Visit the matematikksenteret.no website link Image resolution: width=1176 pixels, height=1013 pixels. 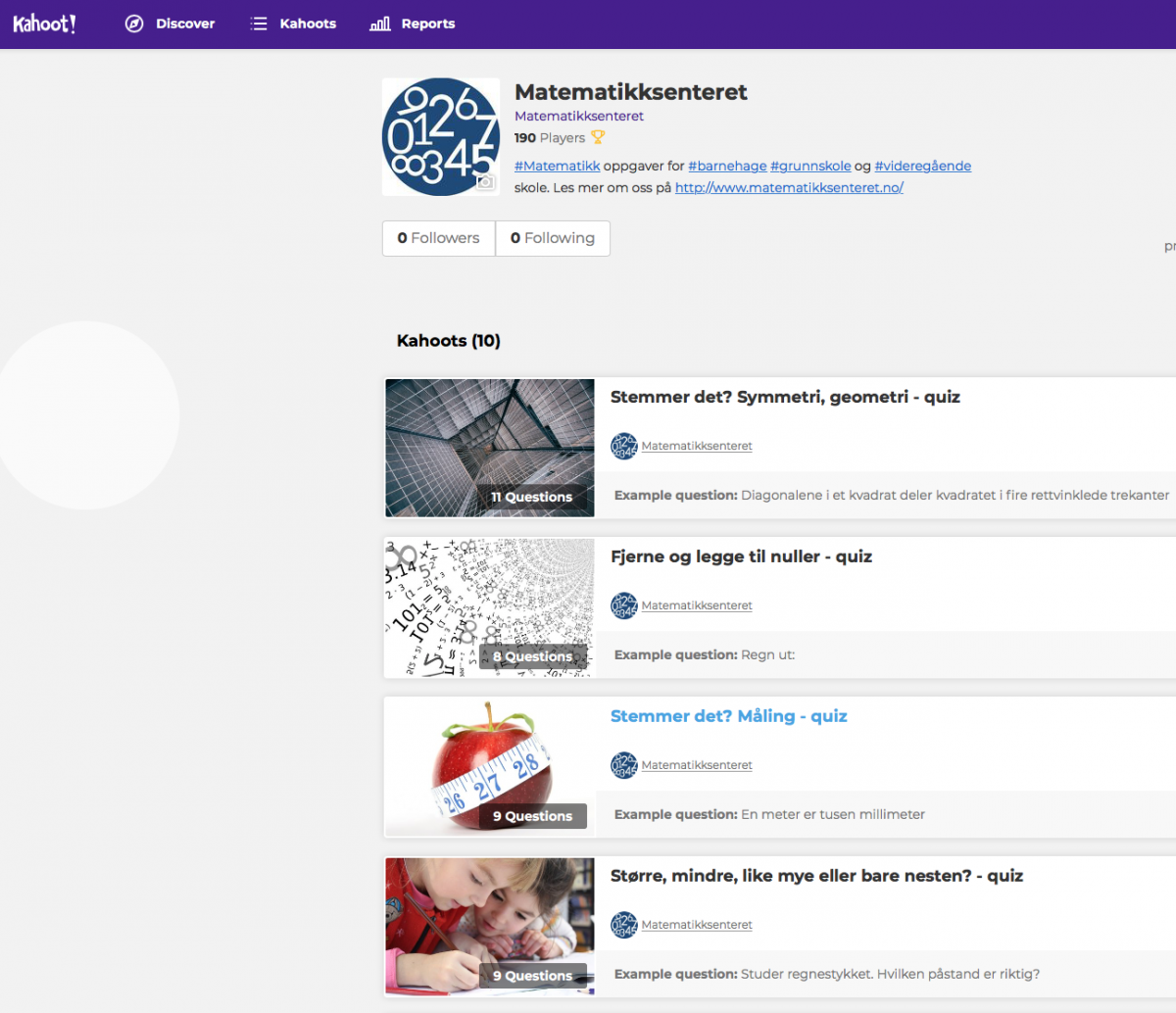tap(789, 187)
